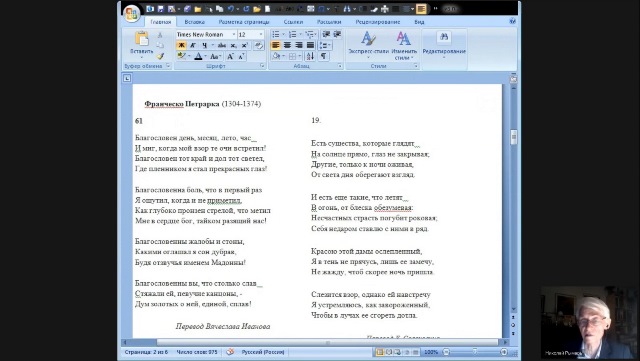Toggle bold (Ж) formatting
The height and width of the screenshot is (361, 640).
tap(181, 45)
